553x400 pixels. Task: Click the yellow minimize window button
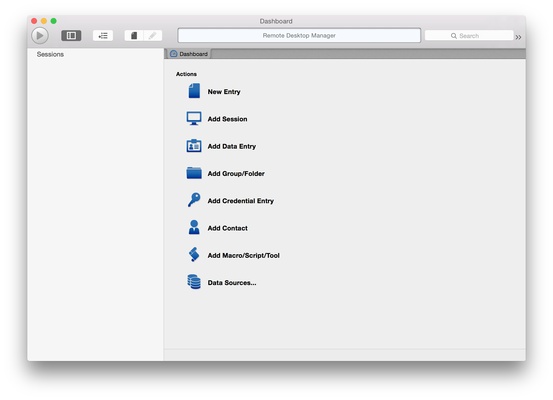tap(44, 21)
